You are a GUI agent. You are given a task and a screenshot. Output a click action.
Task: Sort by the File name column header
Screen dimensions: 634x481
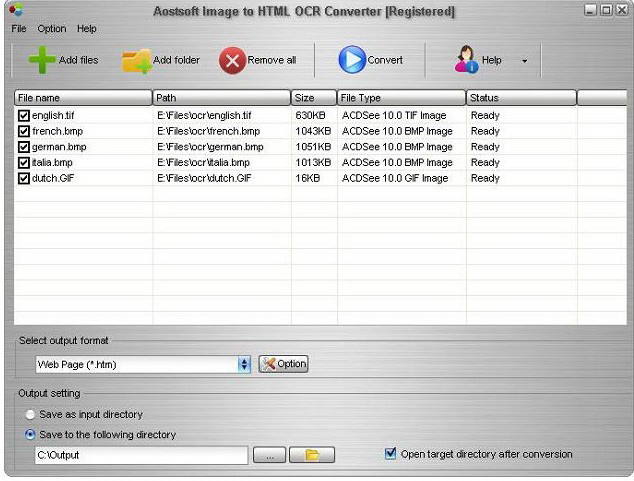83,98
